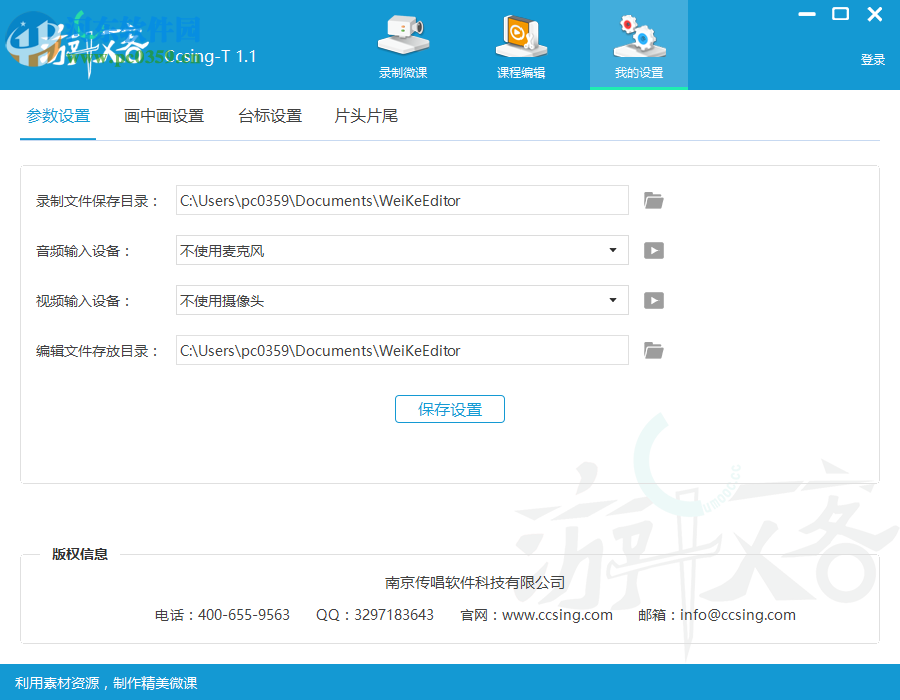The height and width of the screenshot is (700, 900).
Task: Select the 参数设置 tab
Action: pyautogui.click(x=57, y=115)
